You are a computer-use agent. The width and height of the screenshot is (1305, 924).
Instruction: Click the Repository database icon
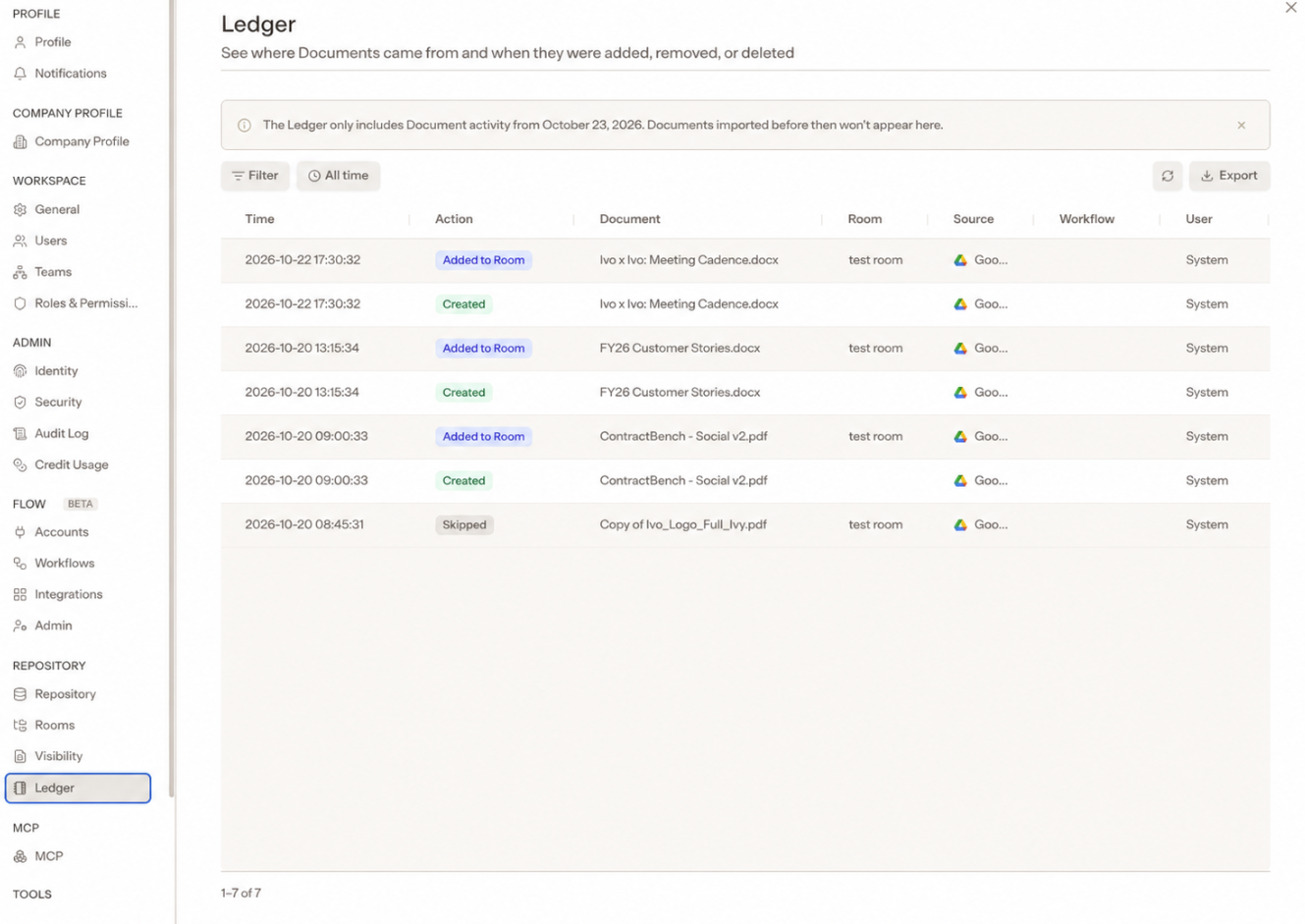pos(20,694)
